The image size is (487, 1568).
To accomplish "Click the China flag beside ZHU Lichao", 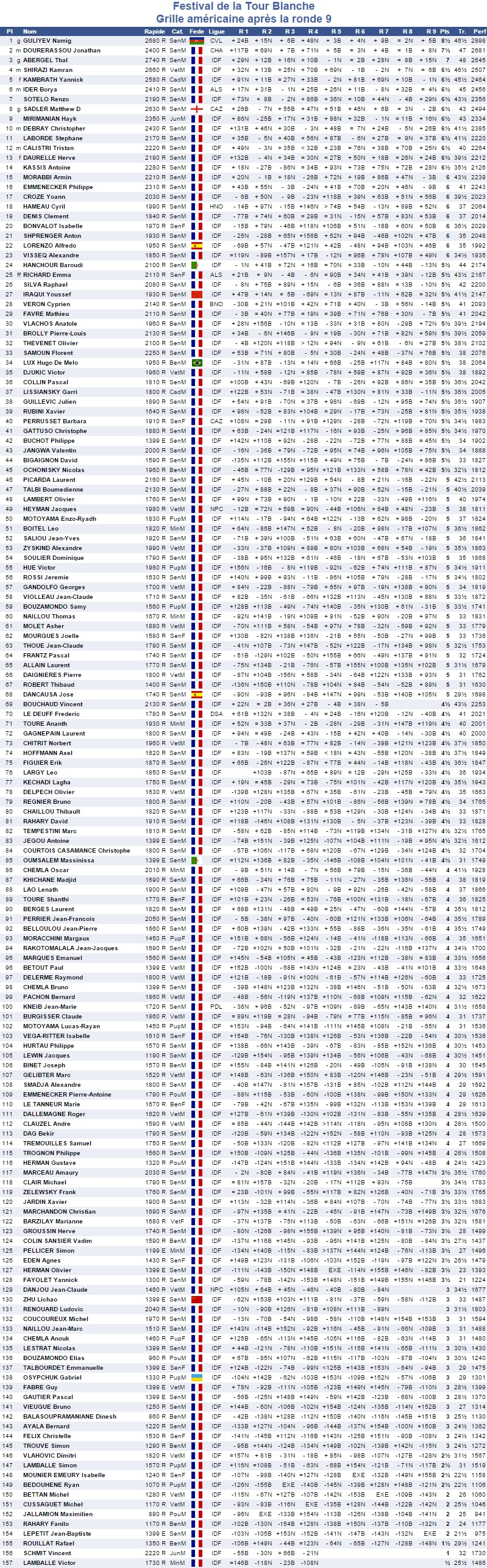I will click(x=196, y=1300).
